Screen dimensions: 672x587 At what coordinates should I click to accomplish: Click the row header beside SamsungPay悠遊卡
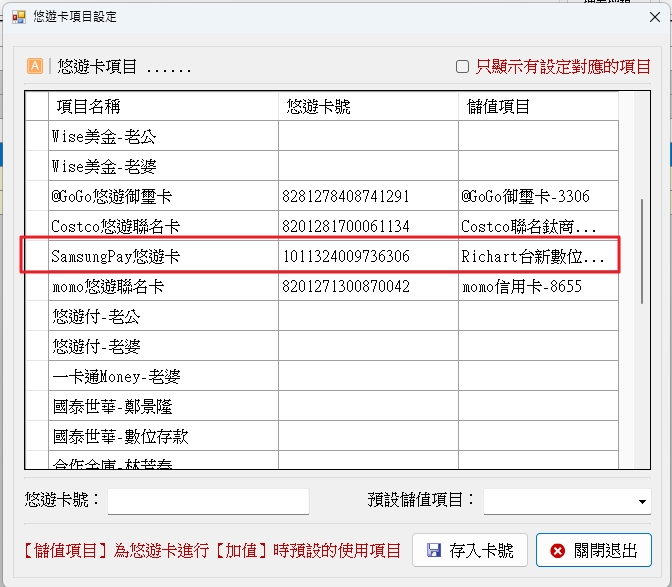click(37, 256)
